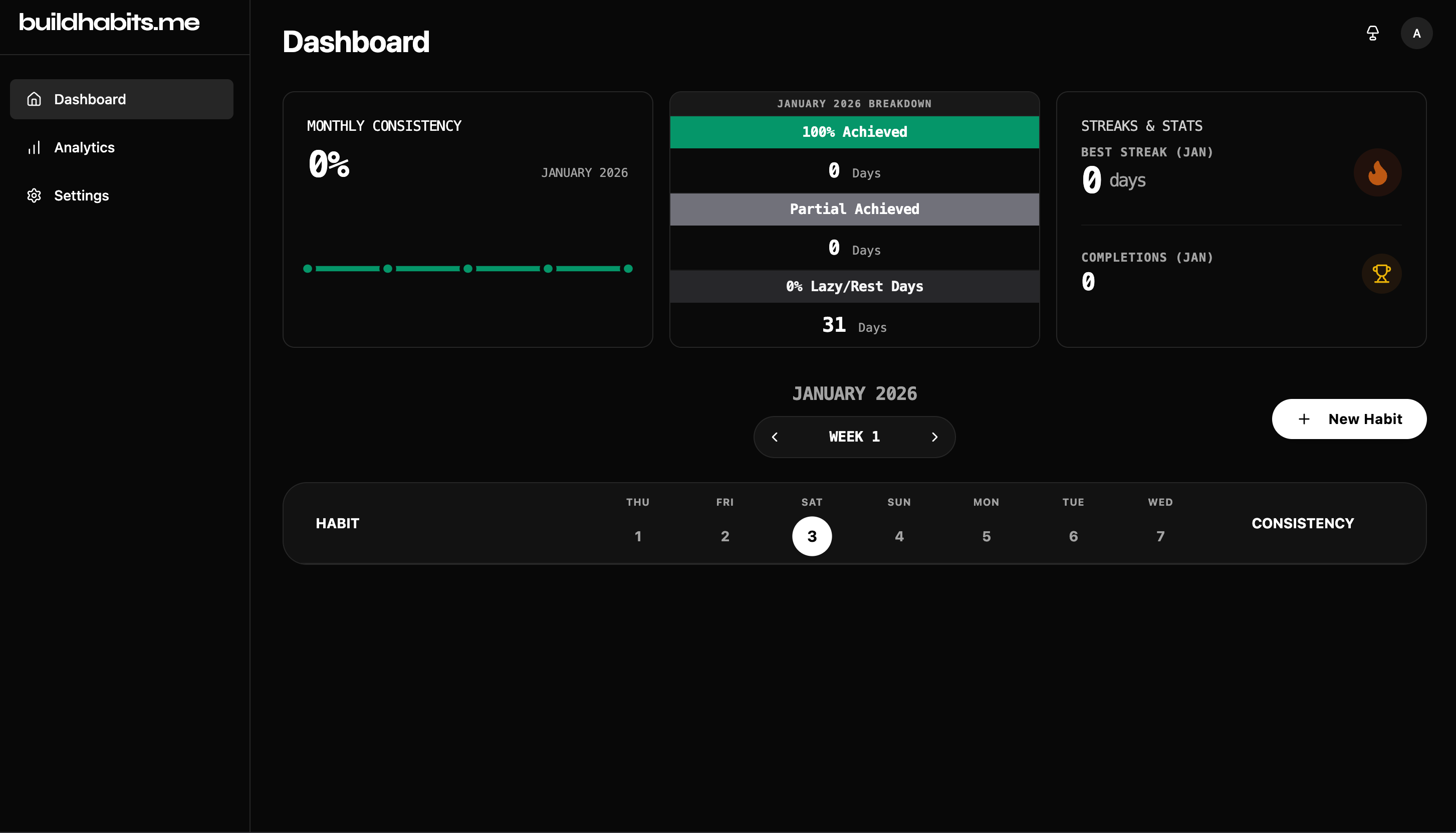Toggle day 3 on Saturday in the tracker

[x=812, y=536]
